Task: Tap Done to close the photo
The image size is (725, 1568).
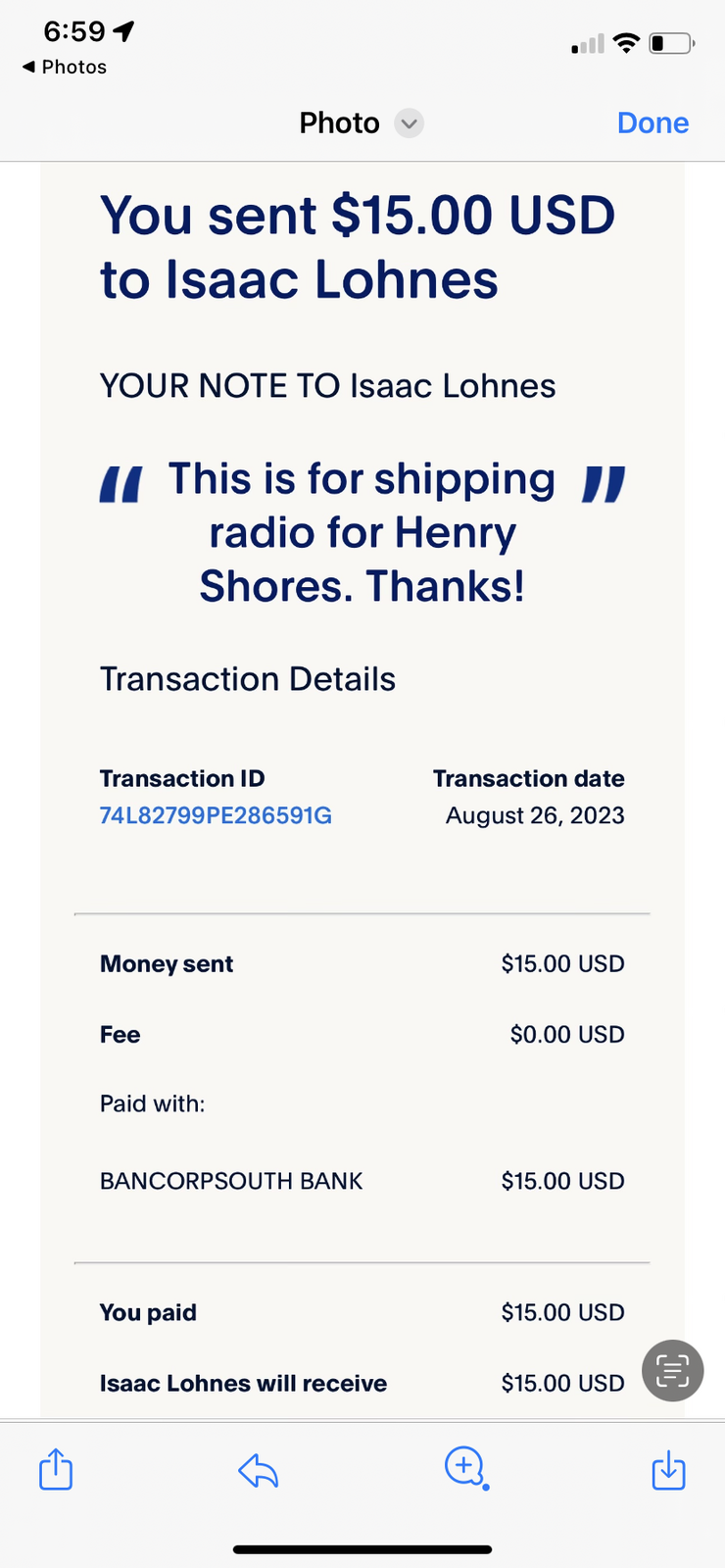Action: pos(652,123)
